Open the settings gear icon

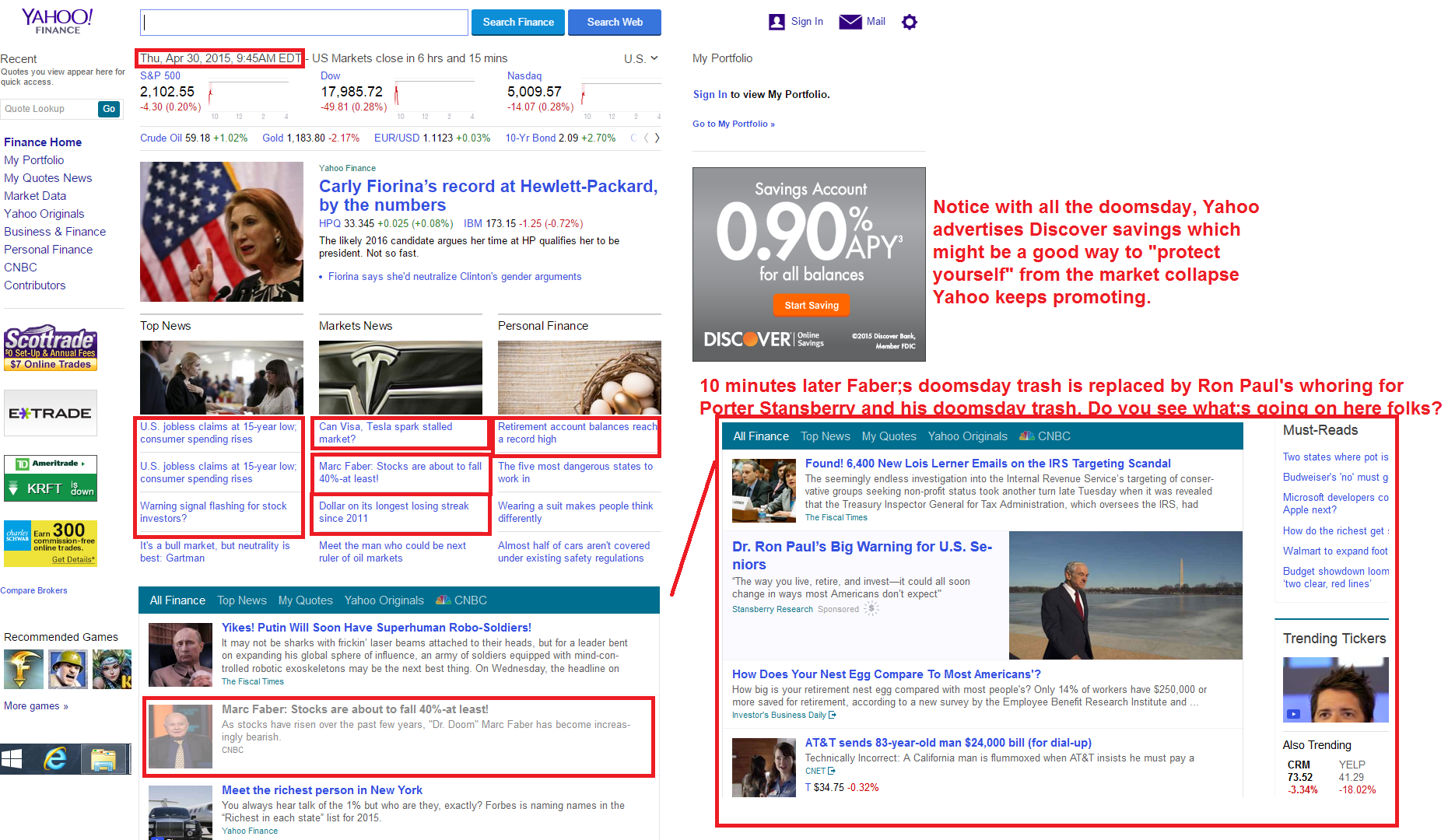(x=909, y=22)
